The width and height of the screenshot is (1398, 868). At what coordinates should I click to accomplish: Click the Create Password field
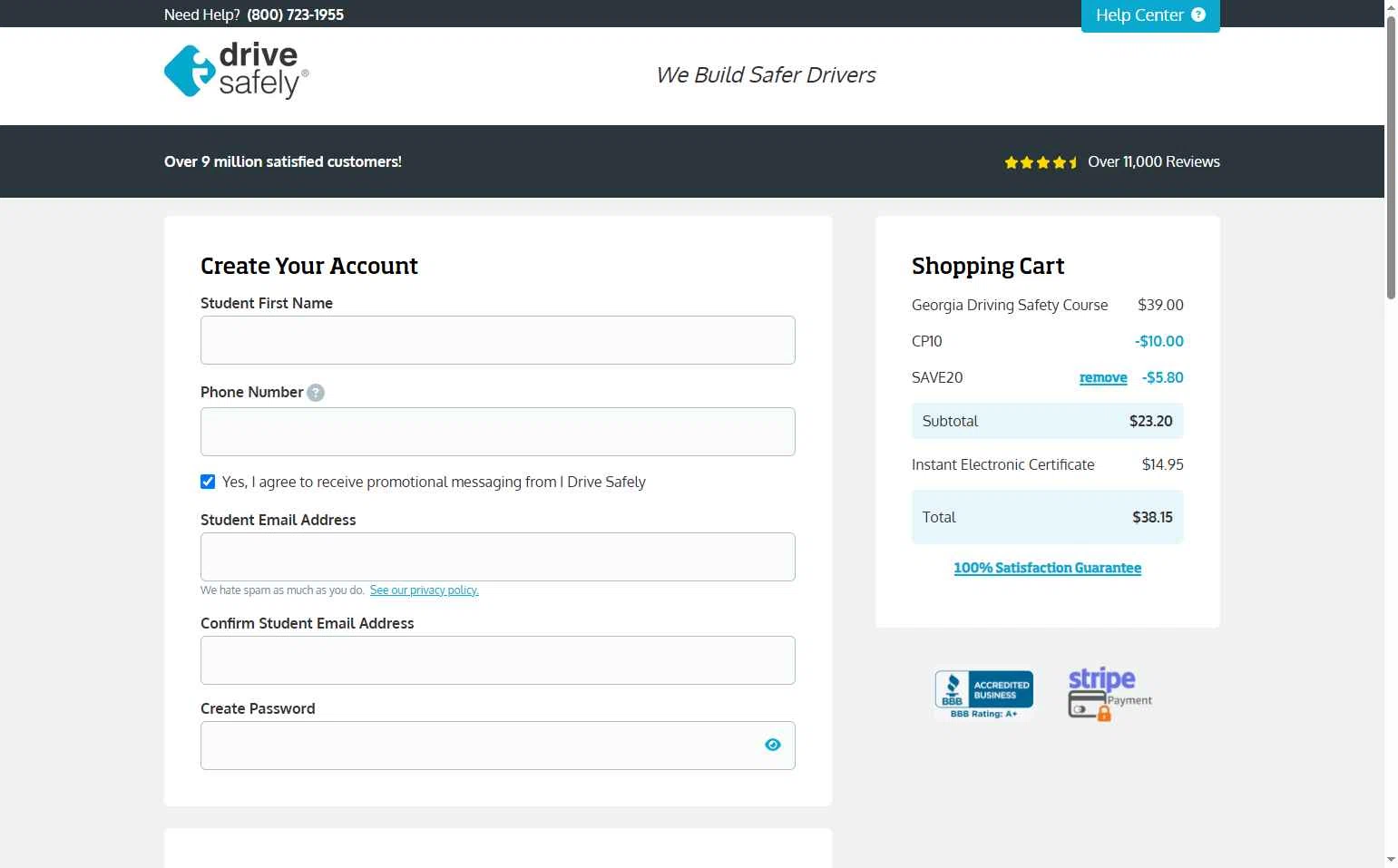[498, 746]
